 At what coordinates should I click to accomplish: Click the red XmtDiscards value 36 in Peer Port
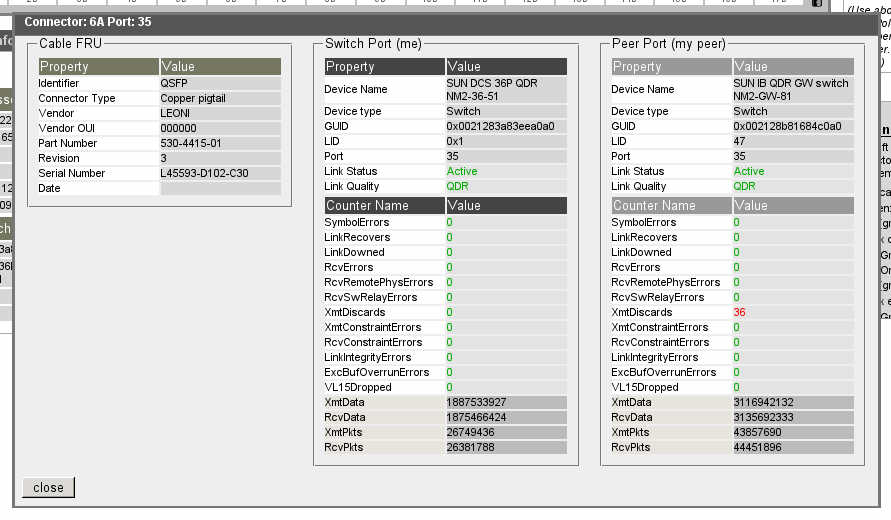[739, 312]
